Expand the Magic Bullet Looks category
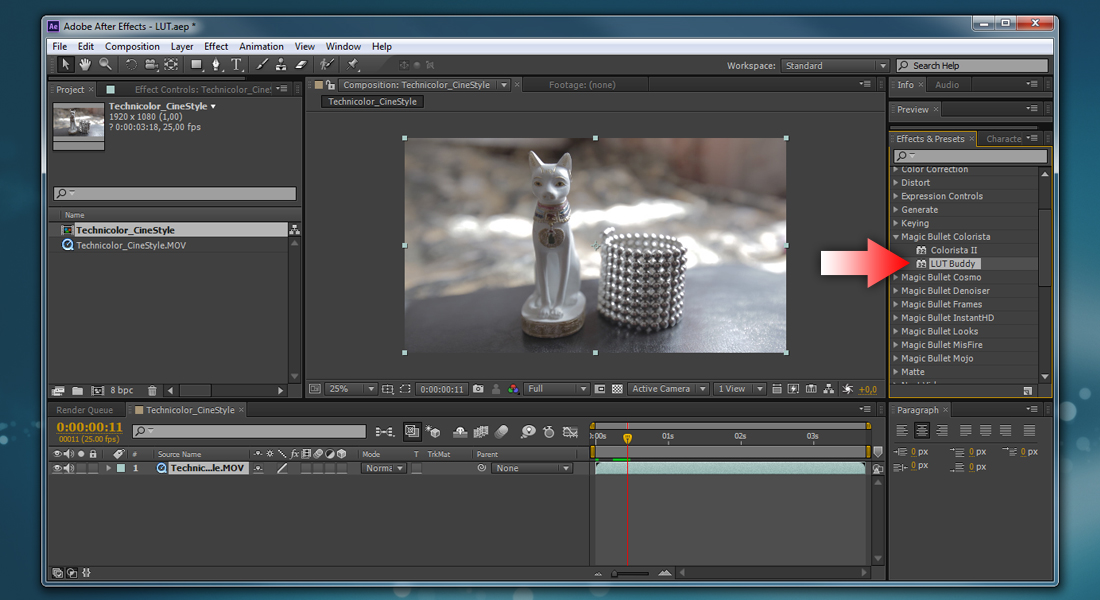 pos(896,331)
